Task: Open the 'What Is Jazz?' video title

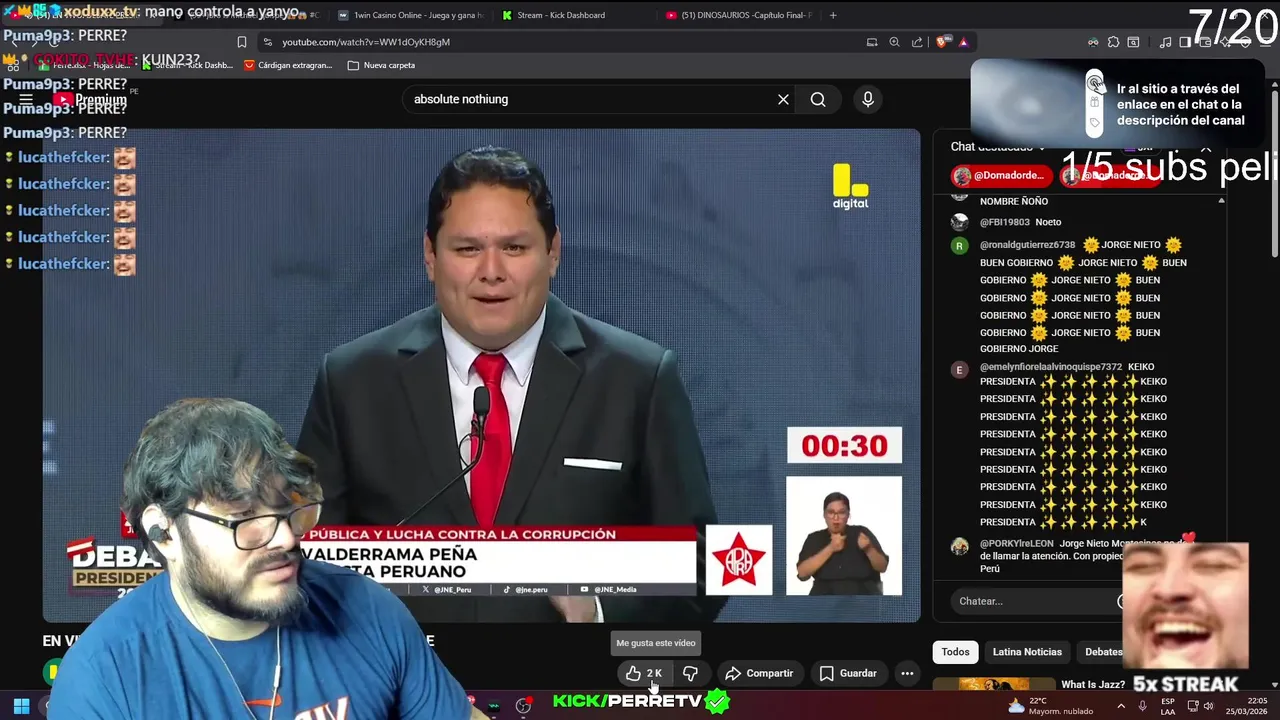Action: pos(1093,685)
